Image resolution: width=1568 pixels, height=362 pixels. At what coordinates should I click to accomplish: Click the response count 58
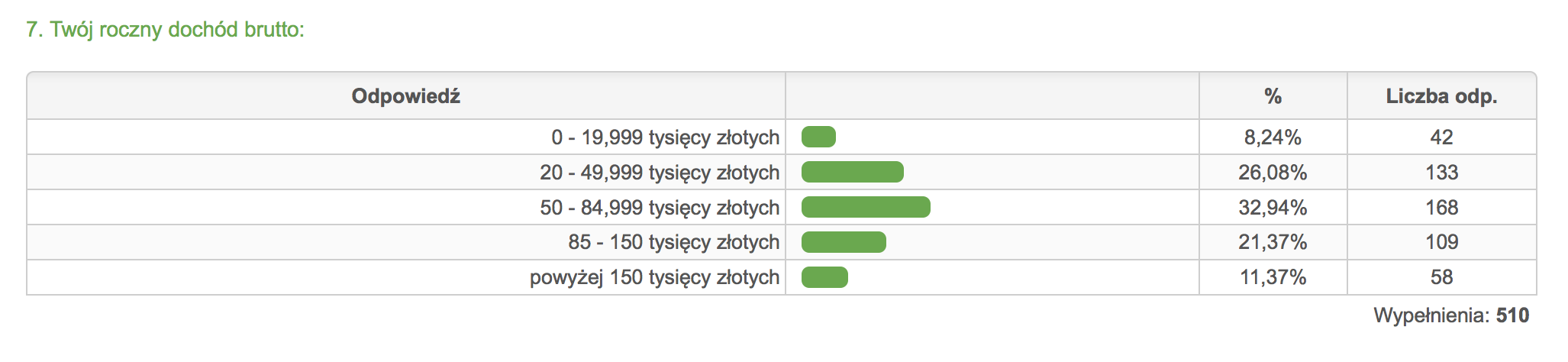[1441, 277]
